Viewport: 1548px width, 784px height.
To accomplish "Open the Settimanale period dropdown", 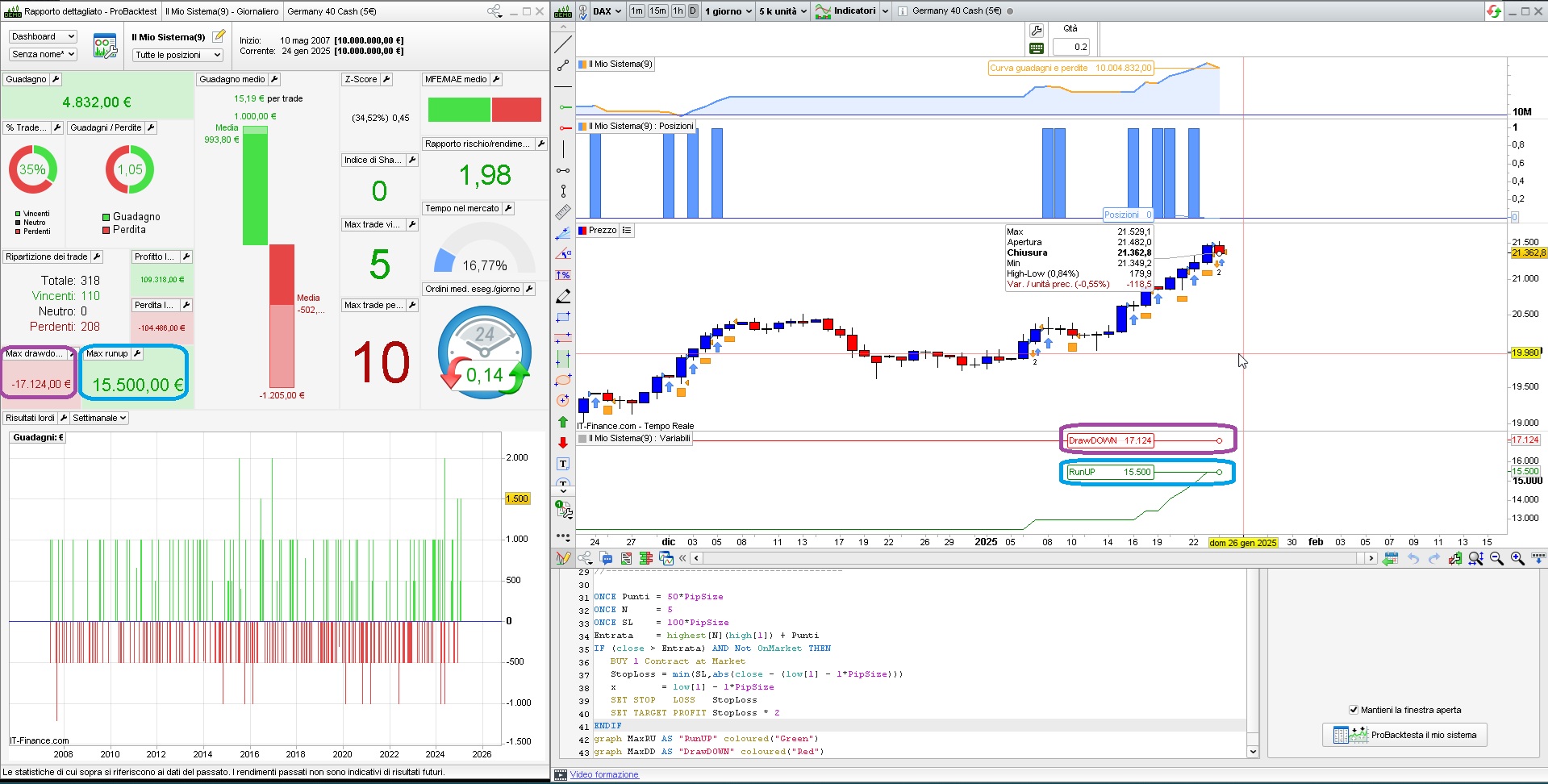I will [x=99, y=418].
